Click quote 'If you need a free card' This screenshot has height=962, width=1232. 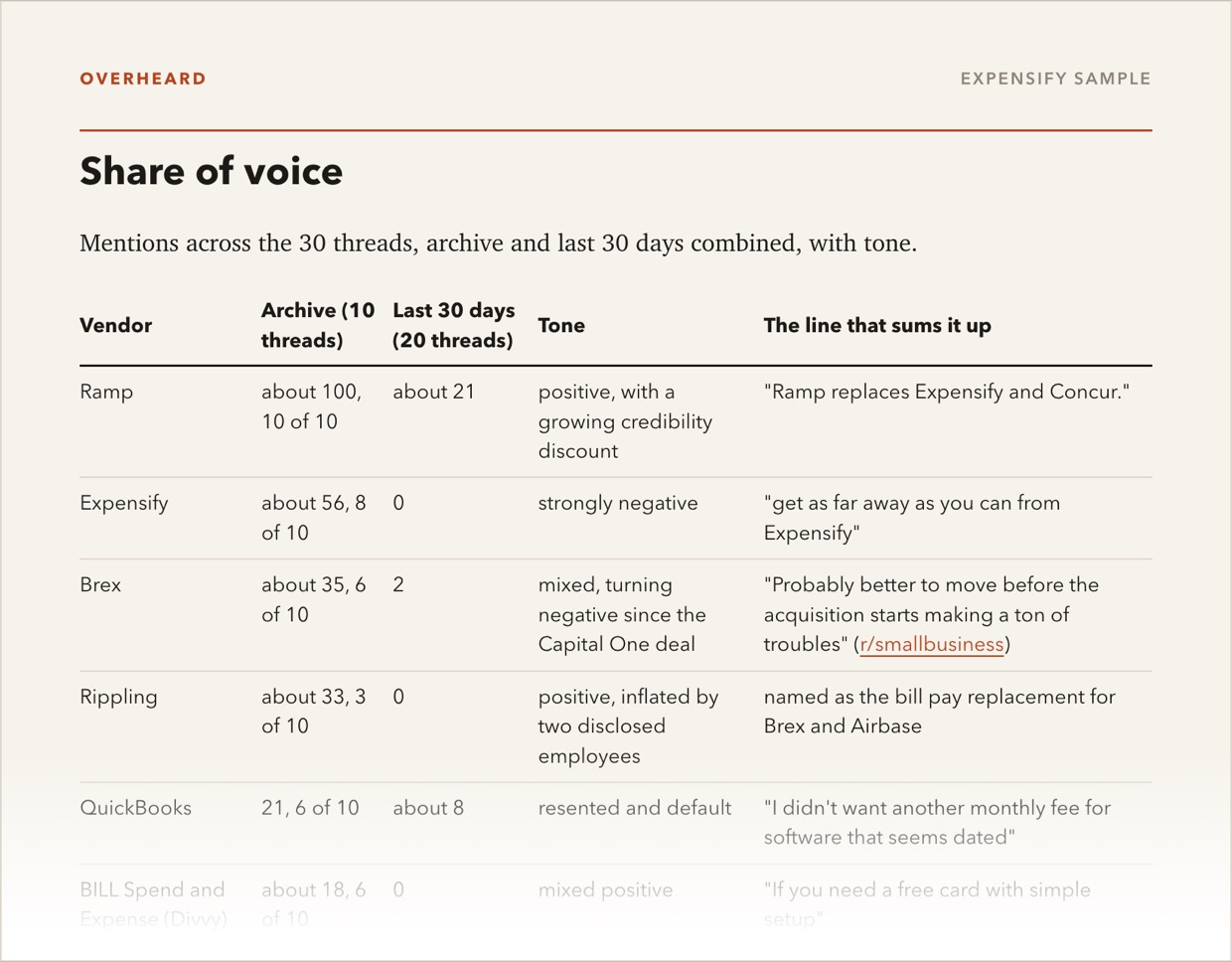[927, 904]
